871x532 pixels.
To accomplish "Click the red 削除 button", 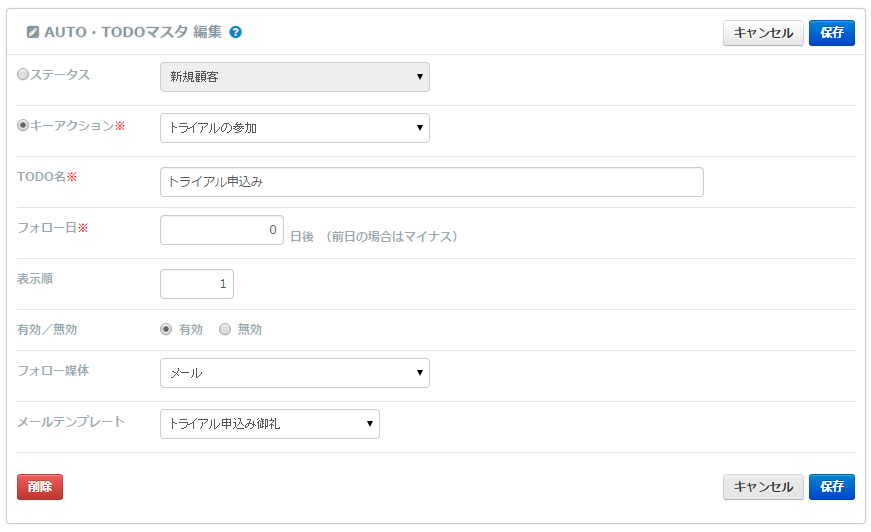I will (x=39, y=486).
